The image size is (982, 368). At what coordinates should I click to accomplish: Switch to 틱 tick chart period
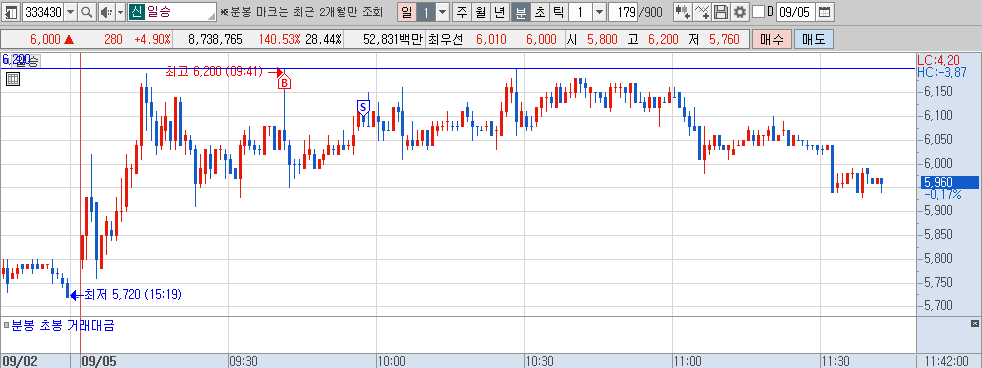[558, 12]
